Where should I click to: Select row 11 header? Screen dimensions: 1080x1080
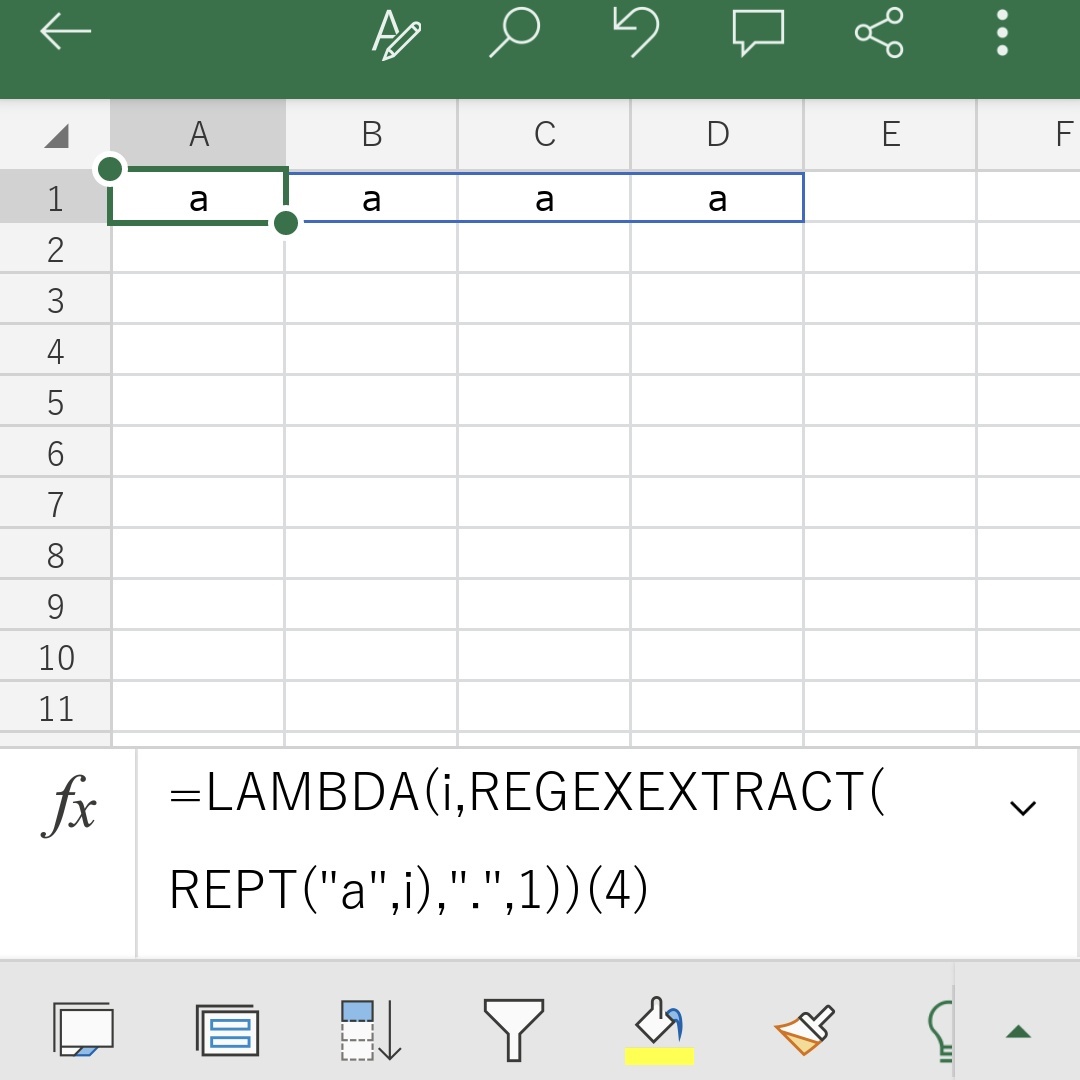pos(55,708)
